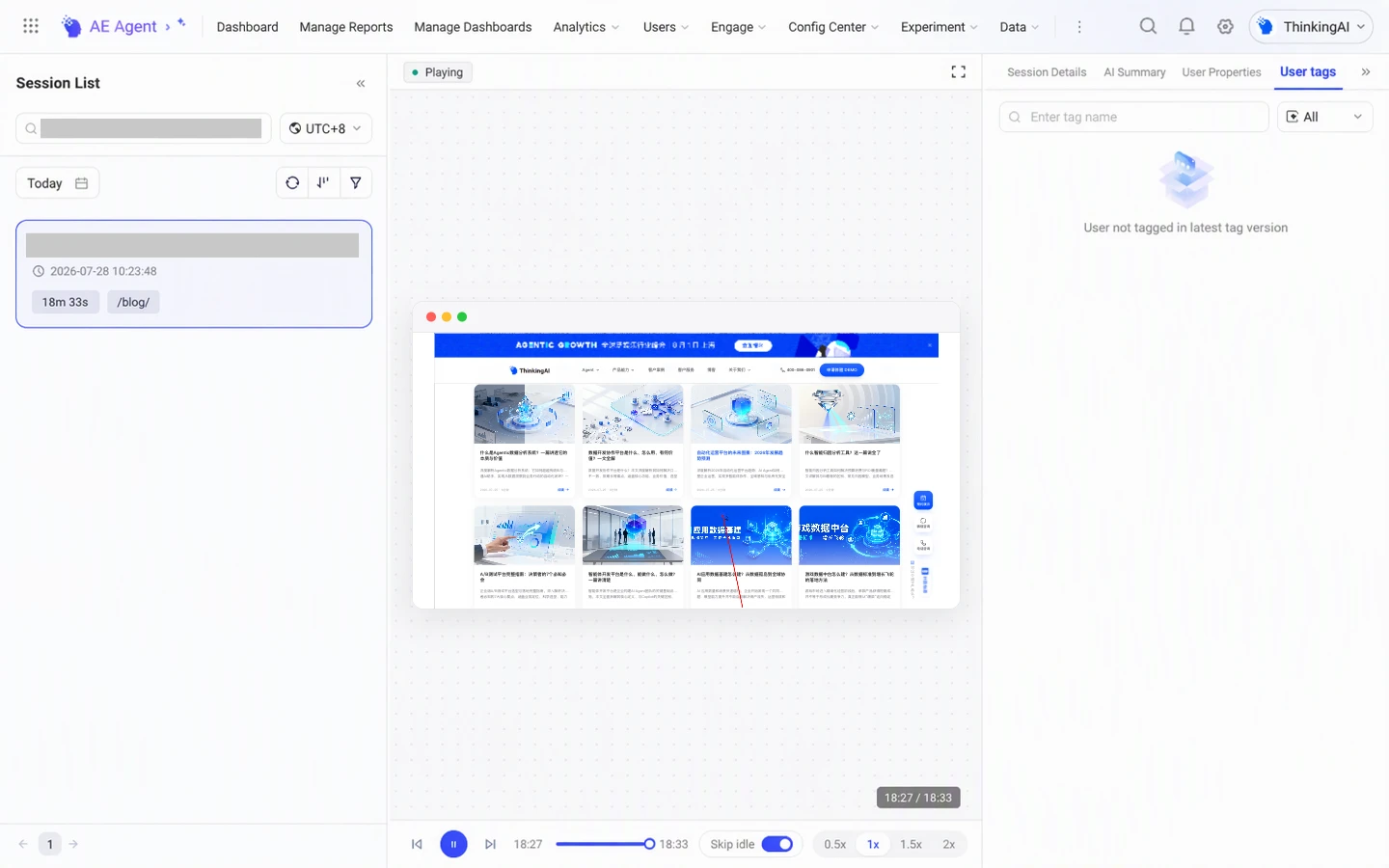Image resolution: width=1389 pixels, height=868 pixels.
Task: Set playback speed to 2x
Action: 949,844
